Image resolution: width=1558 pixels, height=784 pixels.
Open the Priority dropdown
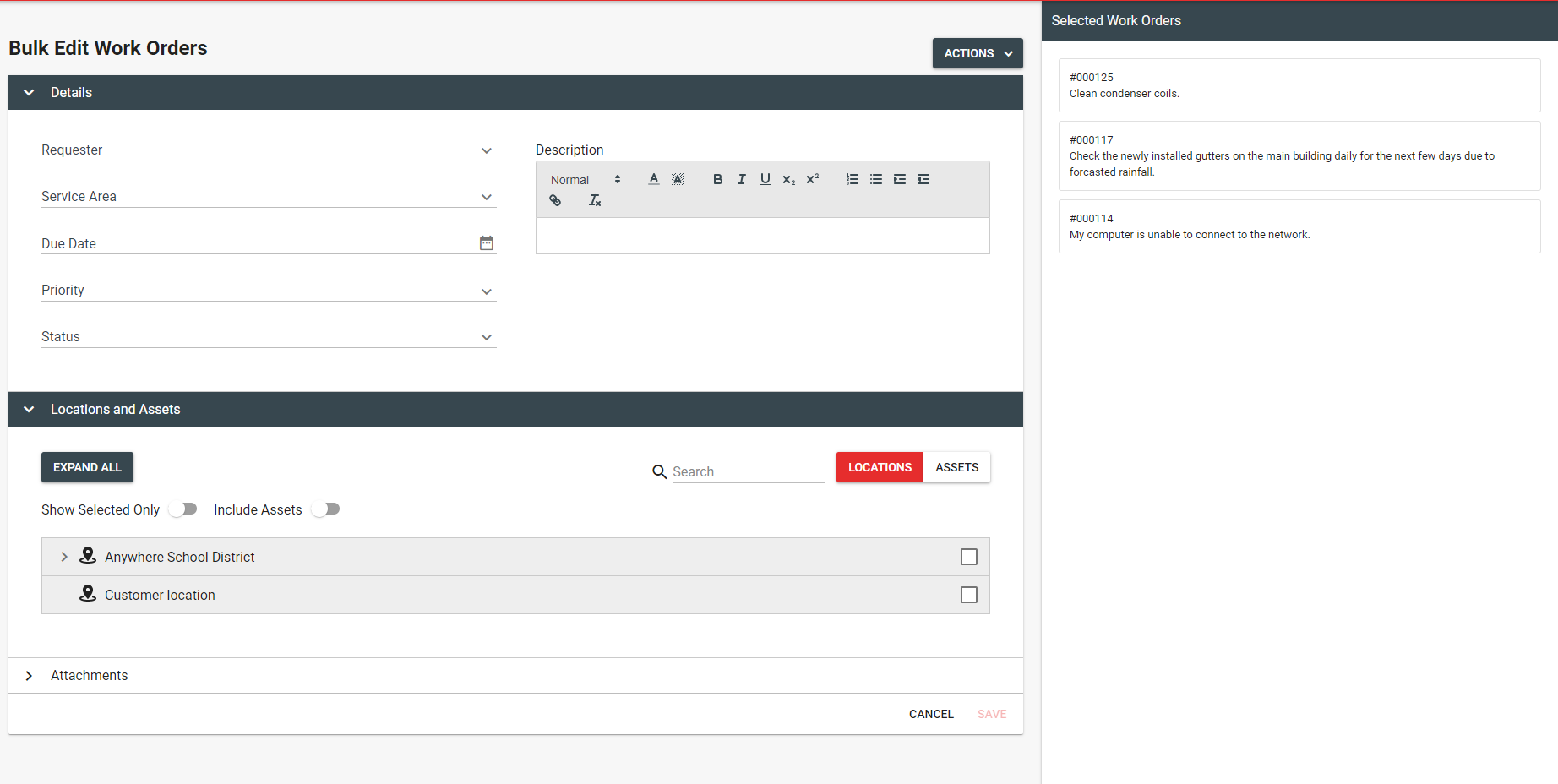(x=487, y=290)
